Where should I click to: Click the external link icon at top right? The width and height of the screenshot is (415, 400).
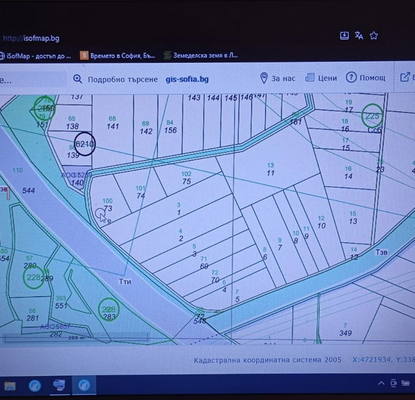coord(404,78)
